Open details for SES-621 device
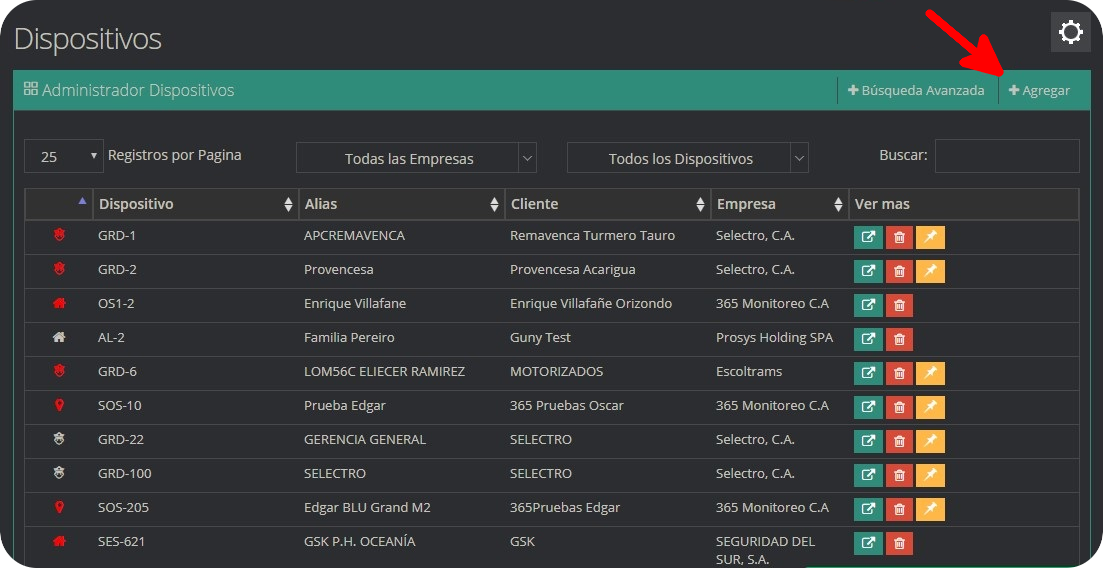The image size is (1103, 568). (x=868, y=543)
